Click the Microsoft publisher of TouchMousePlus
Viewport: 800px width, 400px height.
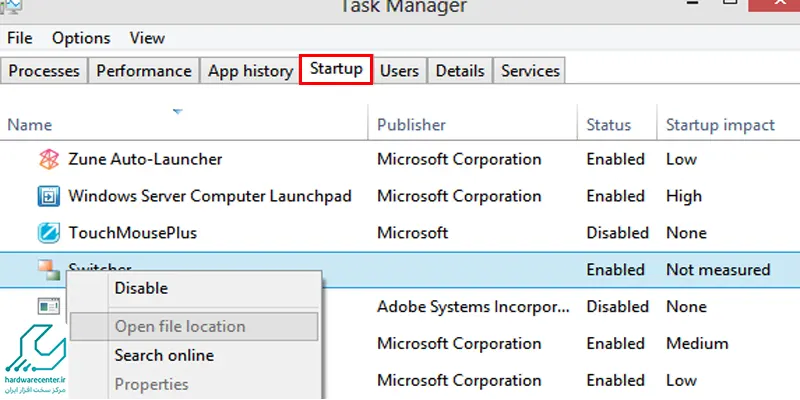tap(412, 233)
